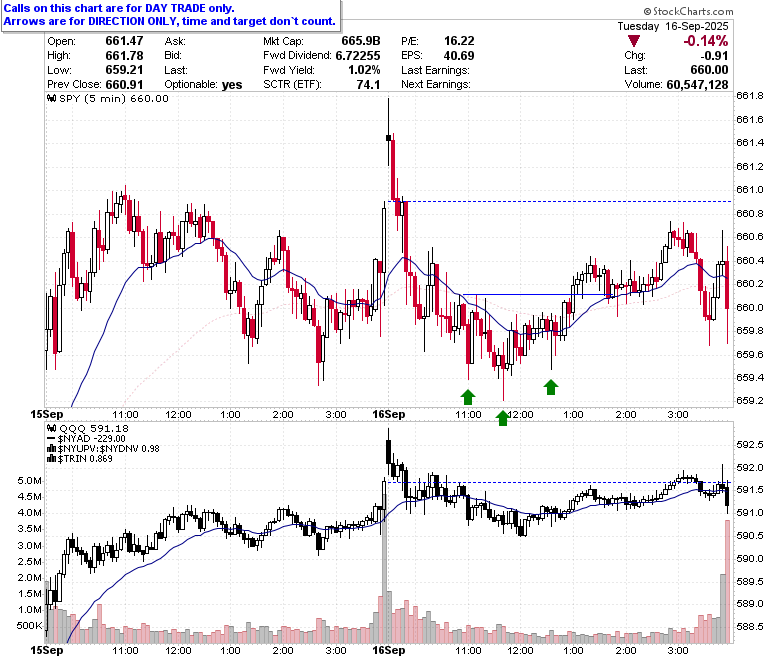The width and height of the screenshot is (780, 659).
Task: Click the green arrow overlapping the 12:00 axis label
Action: [502, 418]
